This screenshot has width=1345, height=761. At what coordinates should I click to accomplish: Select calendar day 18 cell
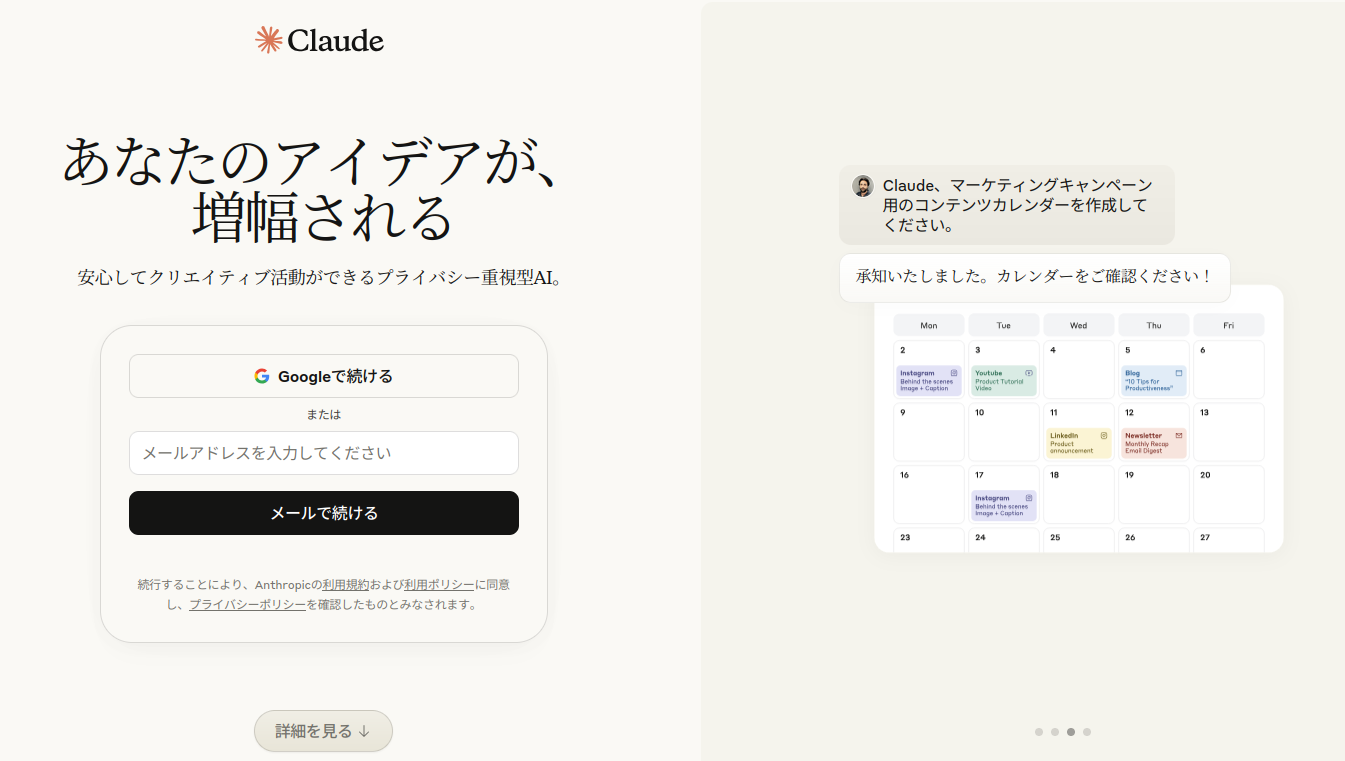[1079, 494]
